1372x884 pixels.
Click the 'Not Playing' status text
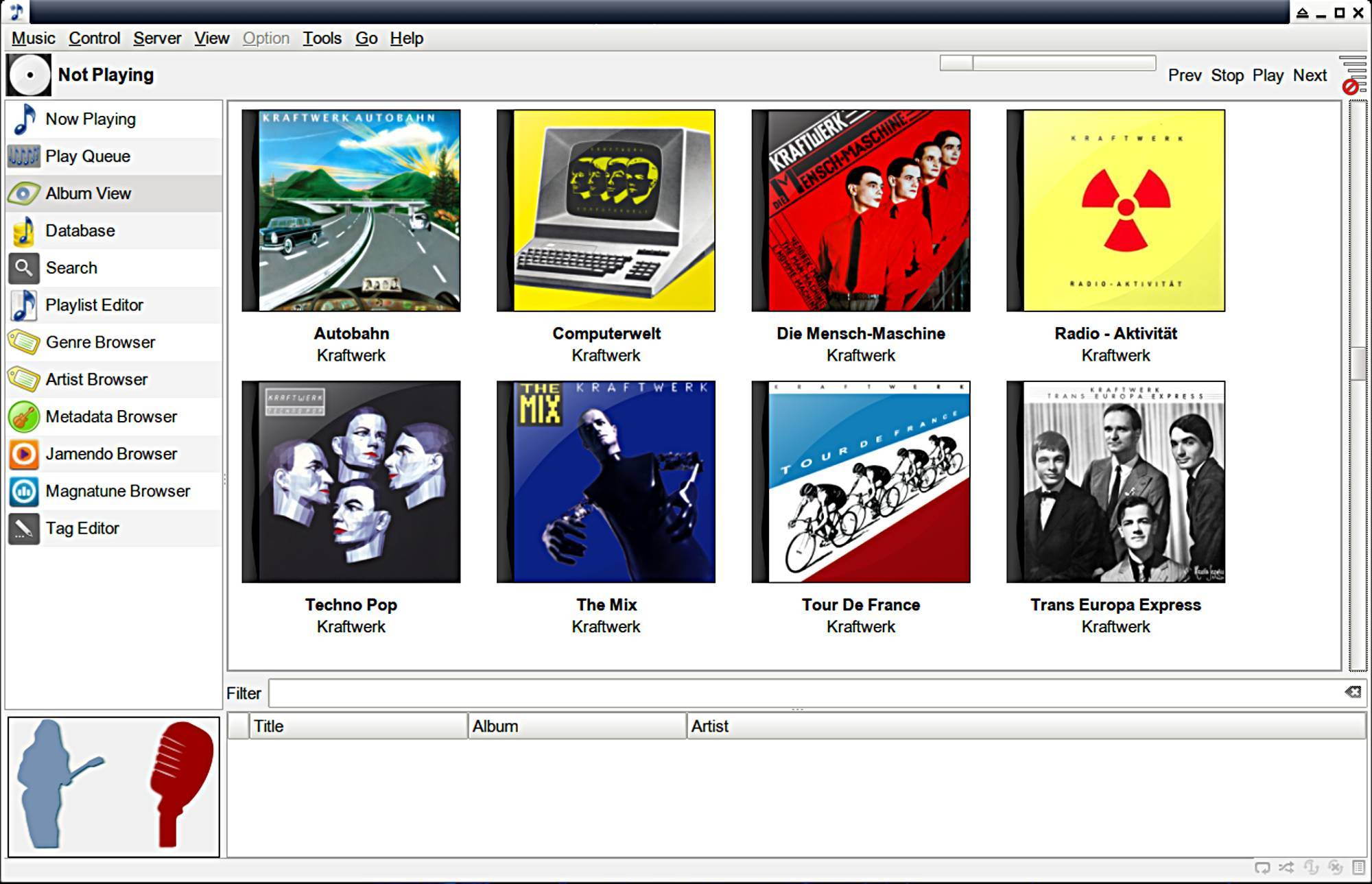pyautogui.click(x=106, y=75)
